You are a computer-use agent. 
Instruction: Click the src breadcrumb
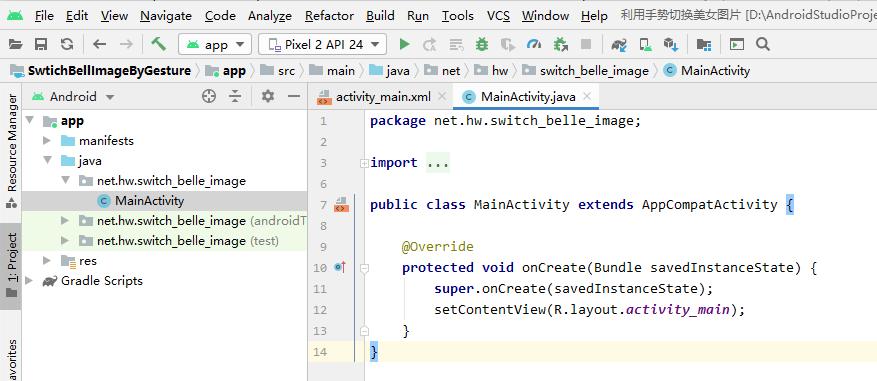pos(277,70)
